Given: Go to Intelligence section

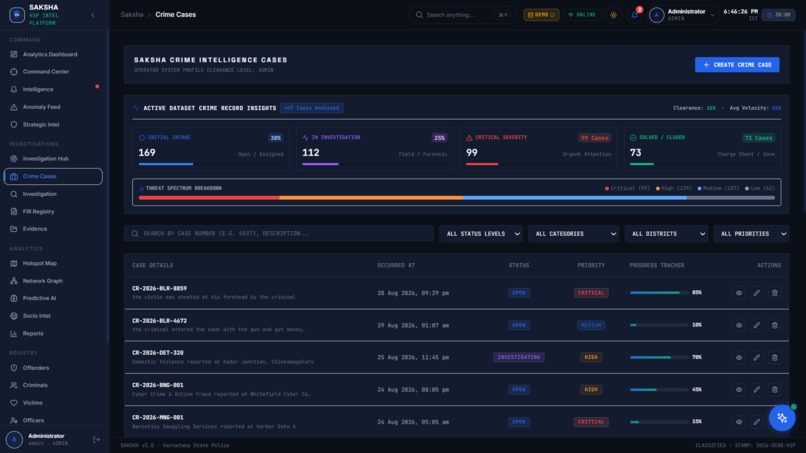Looking at the screenshot, I should pos(53,89).
